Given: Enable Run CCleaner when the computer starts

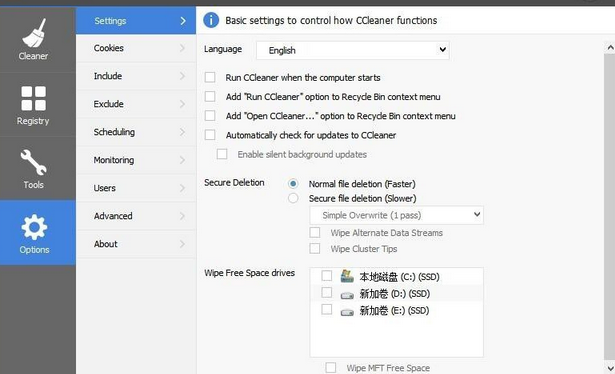Looking at the screenshot, I should (210, 77).
